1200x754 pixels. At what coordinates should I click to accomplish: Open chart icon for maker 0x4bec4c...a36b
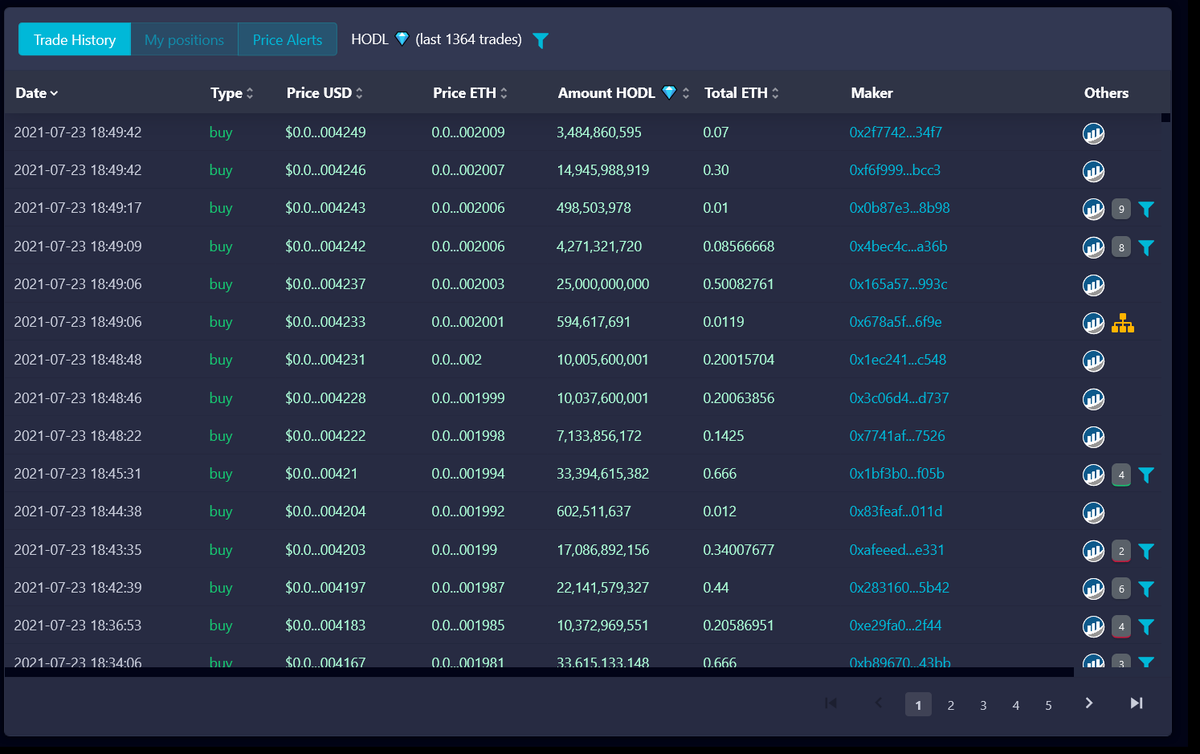1094,247
